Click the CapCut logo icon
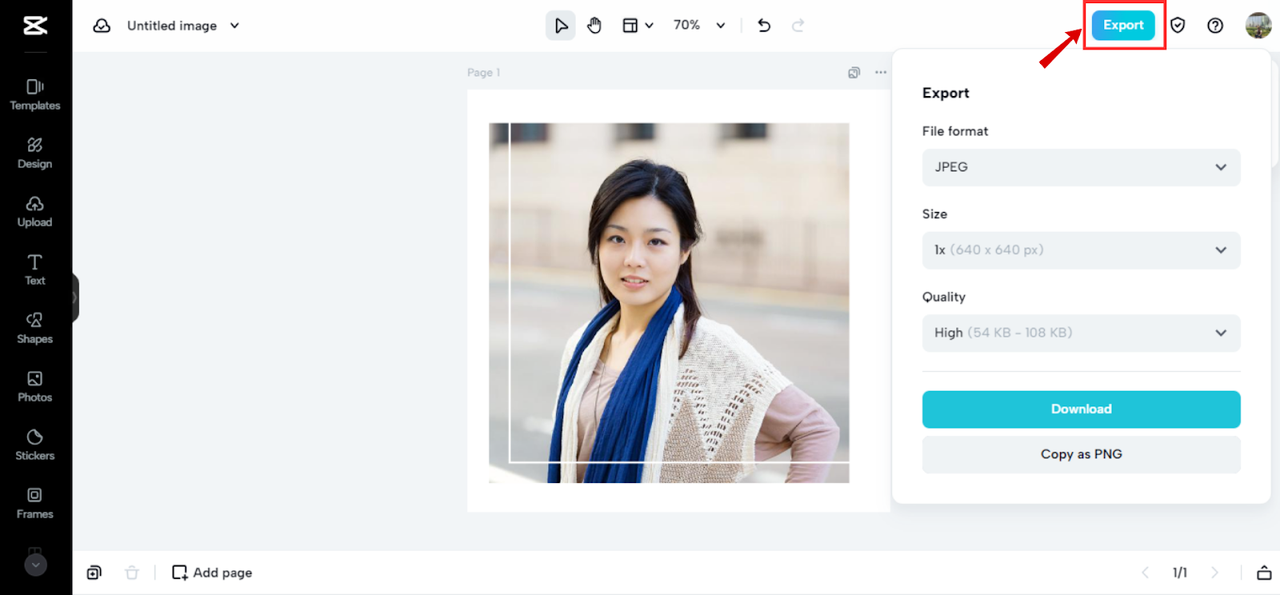Screen dimensions: 1280x595 35,26
